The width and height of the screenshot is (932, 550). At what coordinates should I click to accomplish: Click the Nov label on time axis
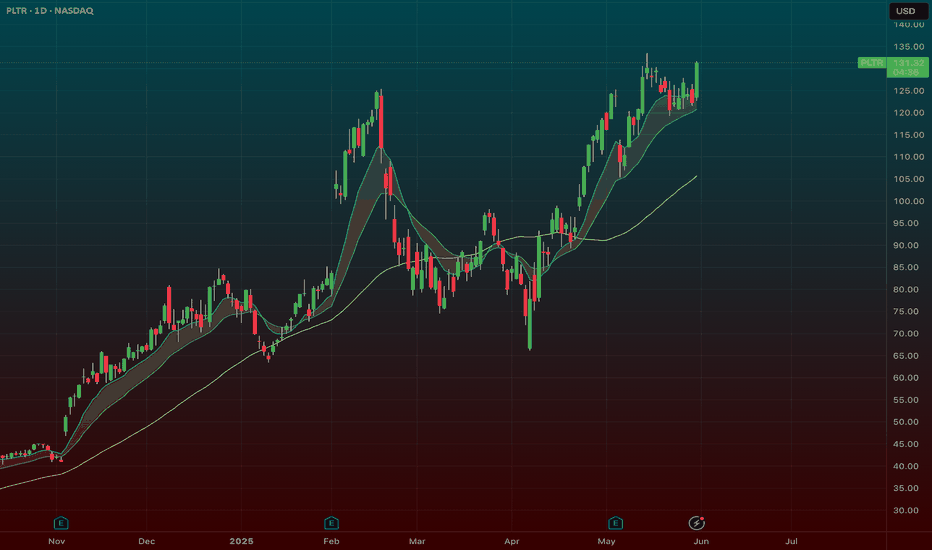(x=56, y=541)
